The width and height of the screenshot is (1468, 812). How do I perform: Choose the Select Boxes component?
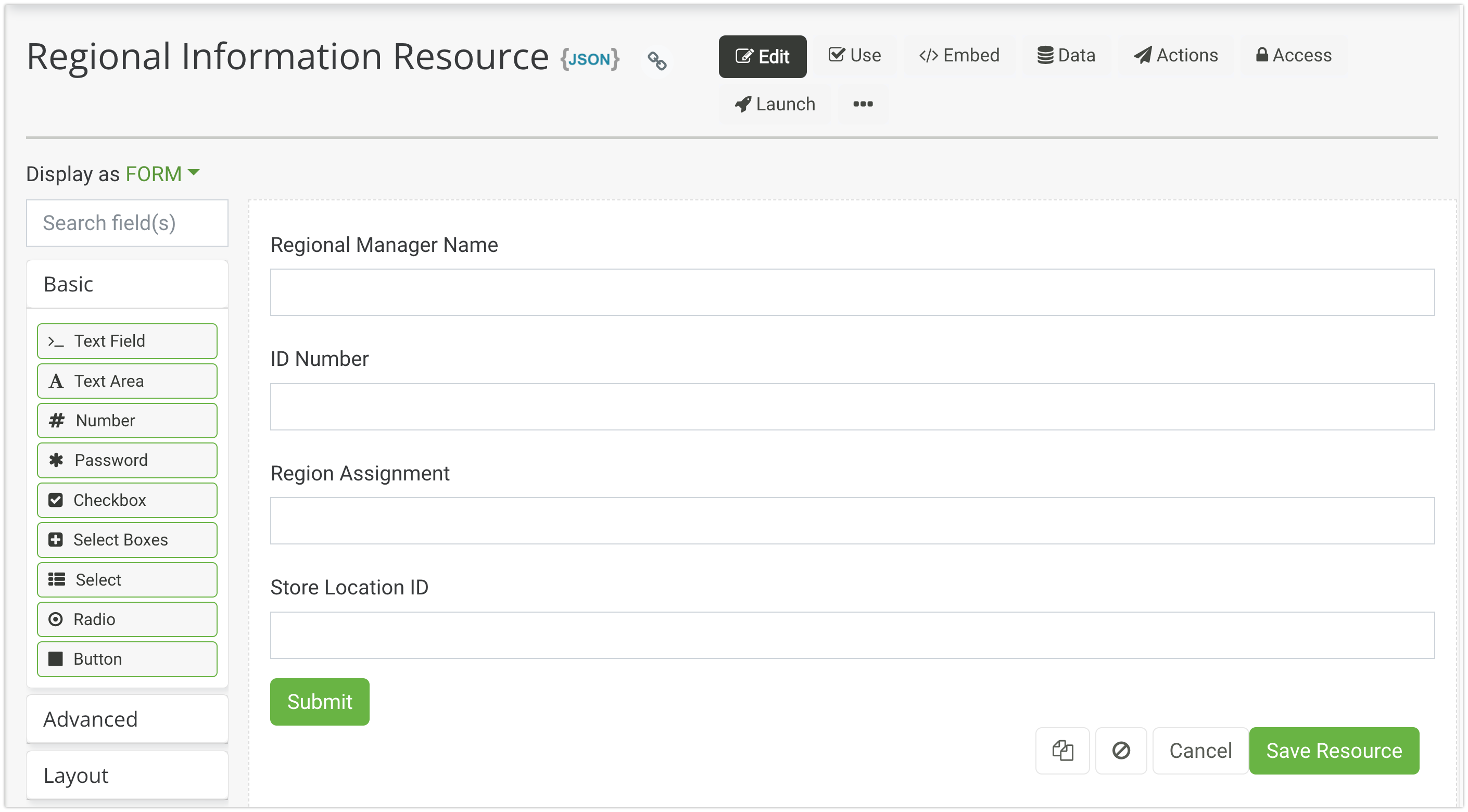click(x=127, y=540)
